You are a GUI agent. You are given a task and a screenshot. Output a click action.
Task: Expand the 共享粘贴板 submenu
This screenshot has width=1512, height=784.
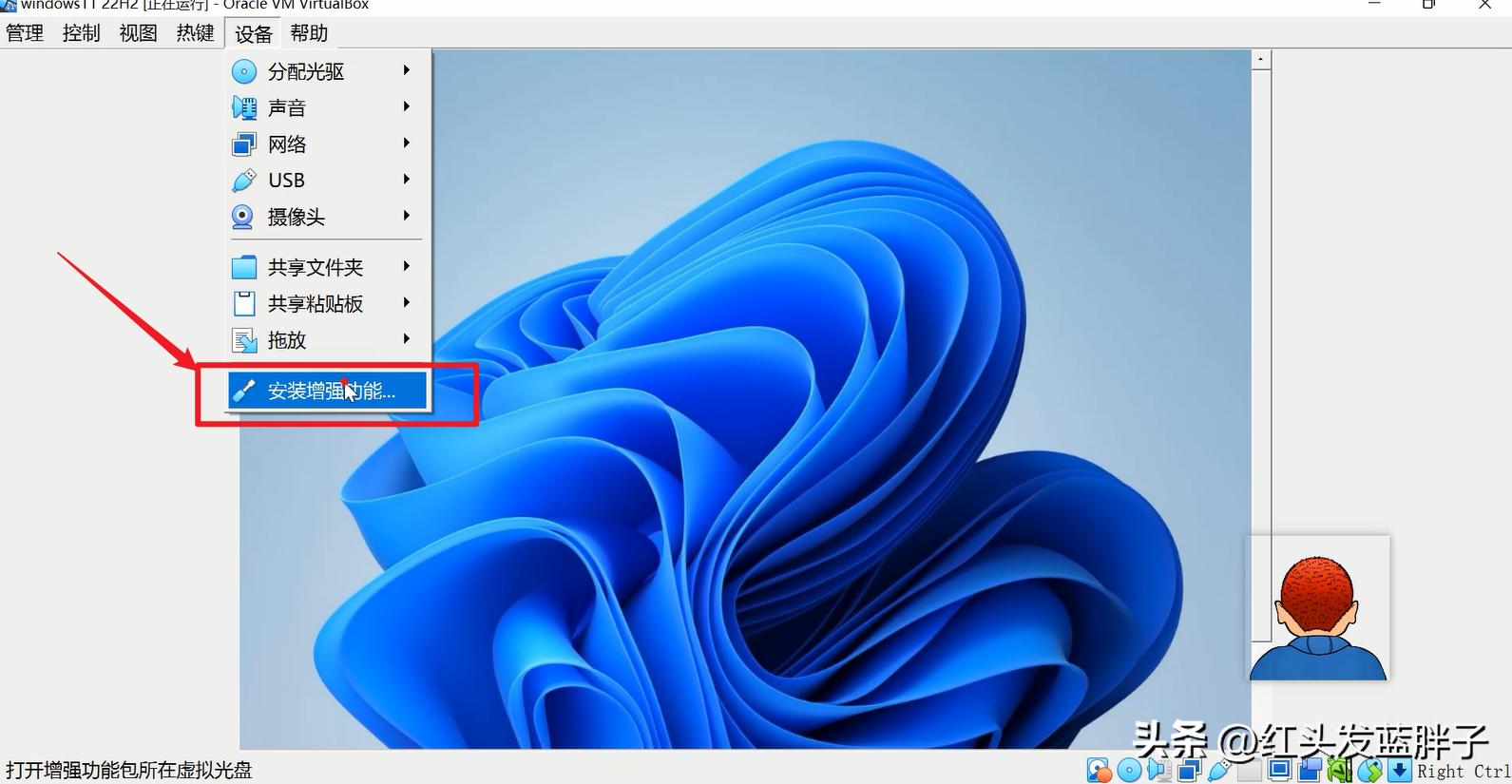tap(328, 303)
